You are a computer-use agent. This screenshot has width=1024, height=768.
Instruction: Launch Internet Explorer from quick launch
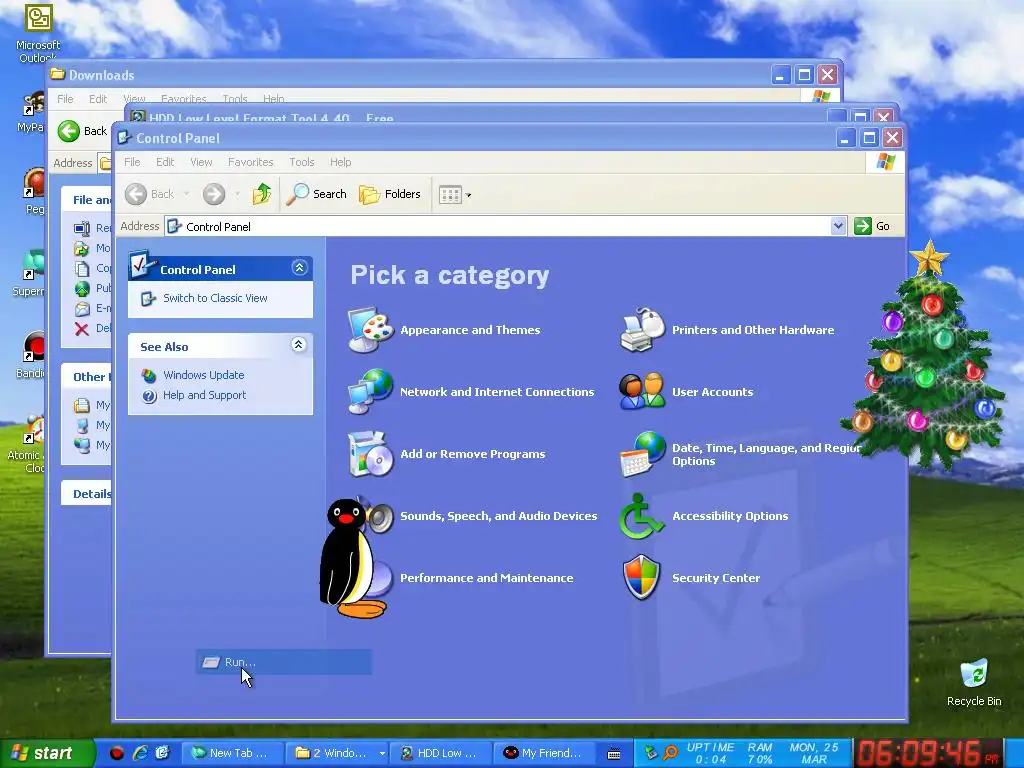tap(140, 753)
